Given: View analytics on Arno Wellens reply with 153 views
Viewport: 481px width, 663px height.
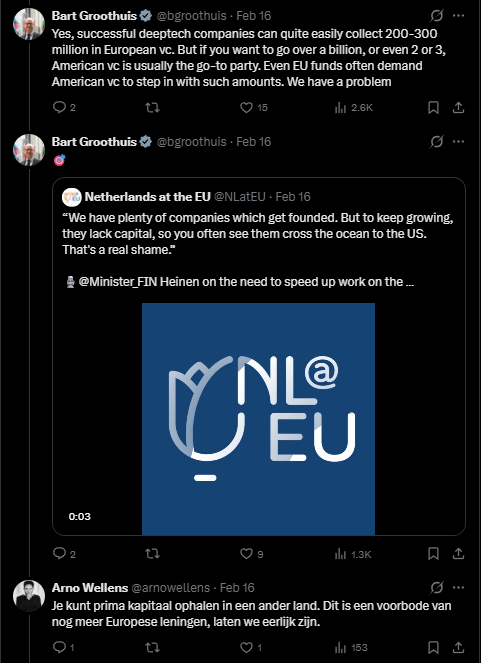Looking at the screenshot, I should pos(351,647).
